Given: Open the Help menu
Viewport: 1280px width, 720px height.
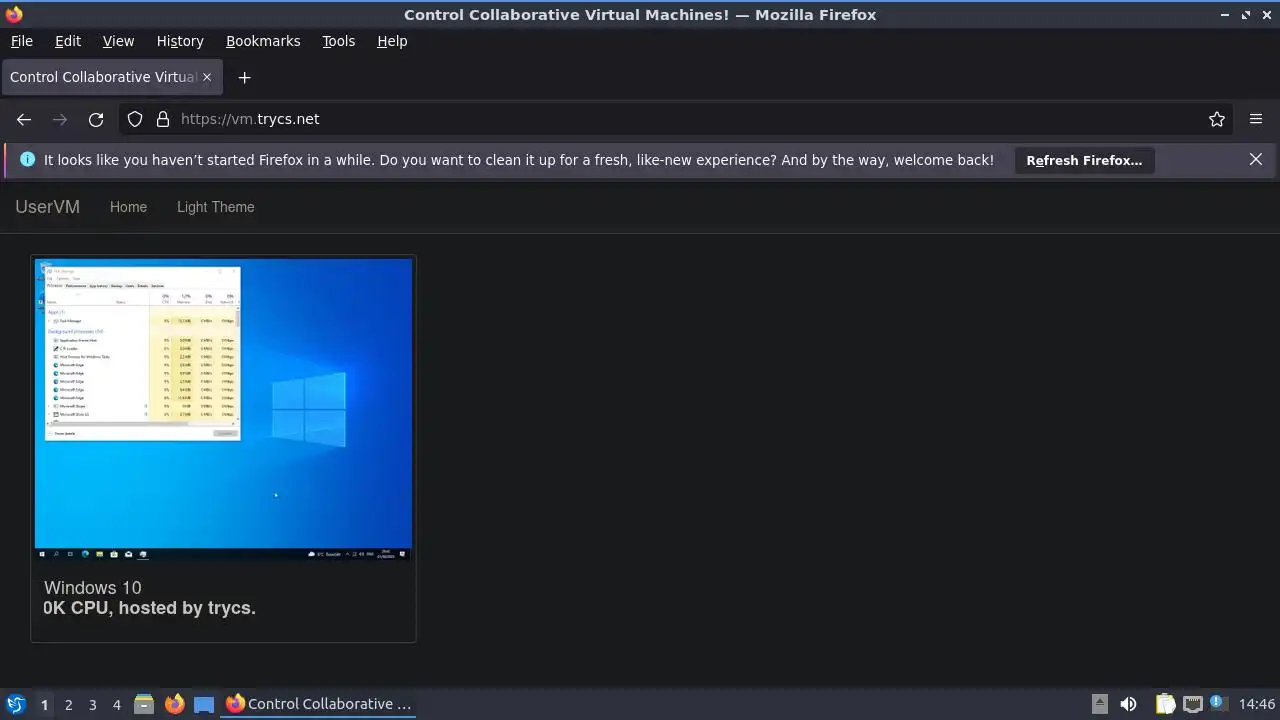Looking at the screenshot, I should pyautogui.click(x=392, y=41).
